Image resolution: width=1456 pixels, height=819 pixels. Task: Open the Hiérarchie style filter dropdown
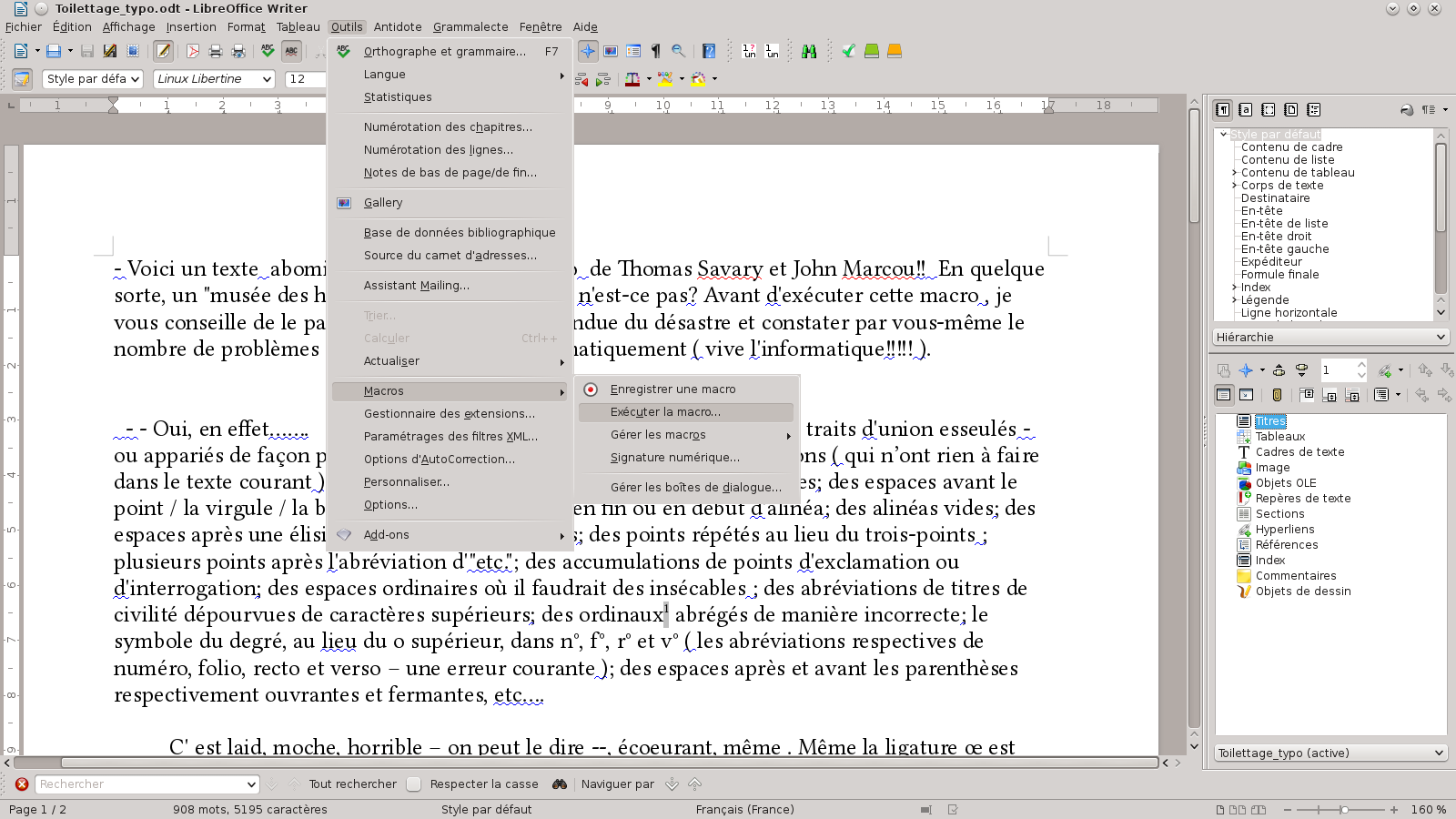point(1330,337)
